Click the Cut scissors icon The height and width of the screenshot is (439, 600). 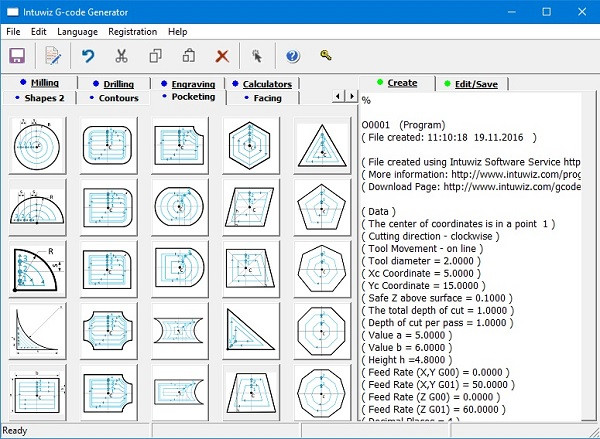click(121, 56)
